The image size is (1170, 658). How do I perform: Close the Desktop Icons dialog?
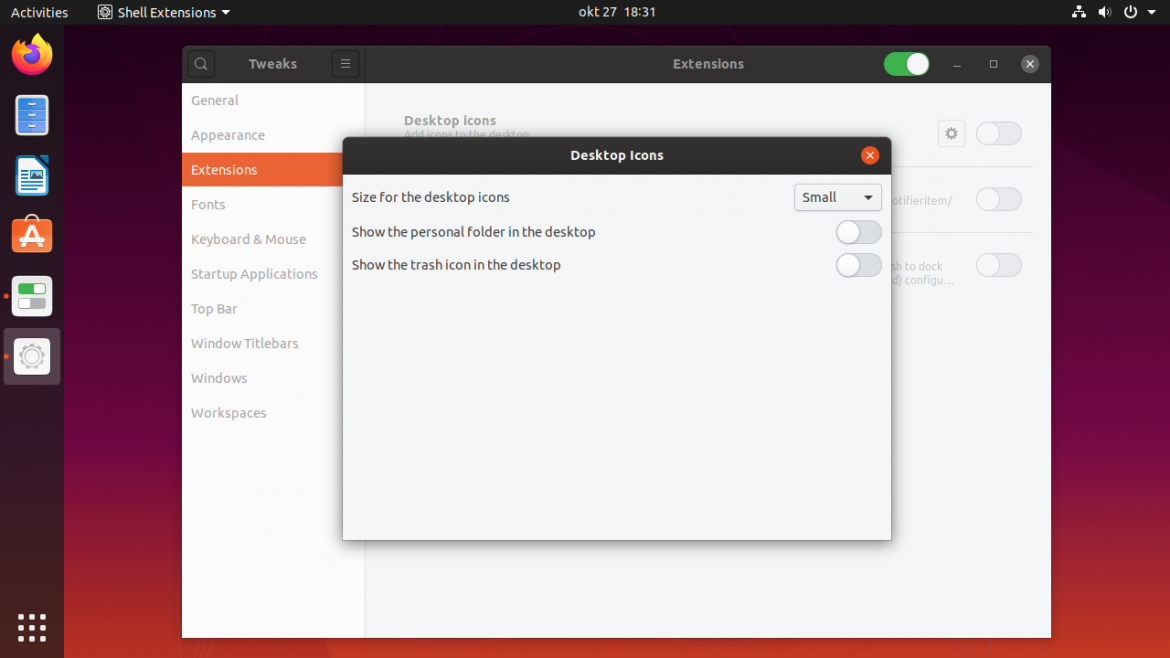pyautogui.click(x=870, y=155)
